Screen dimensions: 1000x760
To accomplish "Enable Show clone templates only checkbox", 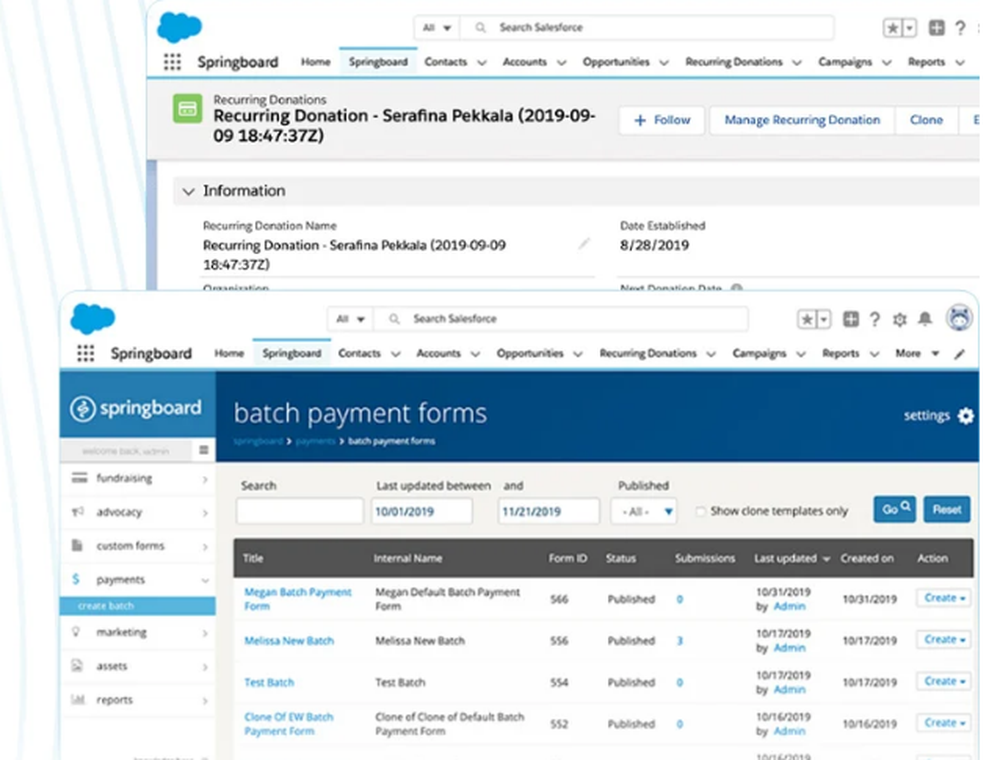I will pyautogui.click(x=701, y=511).
